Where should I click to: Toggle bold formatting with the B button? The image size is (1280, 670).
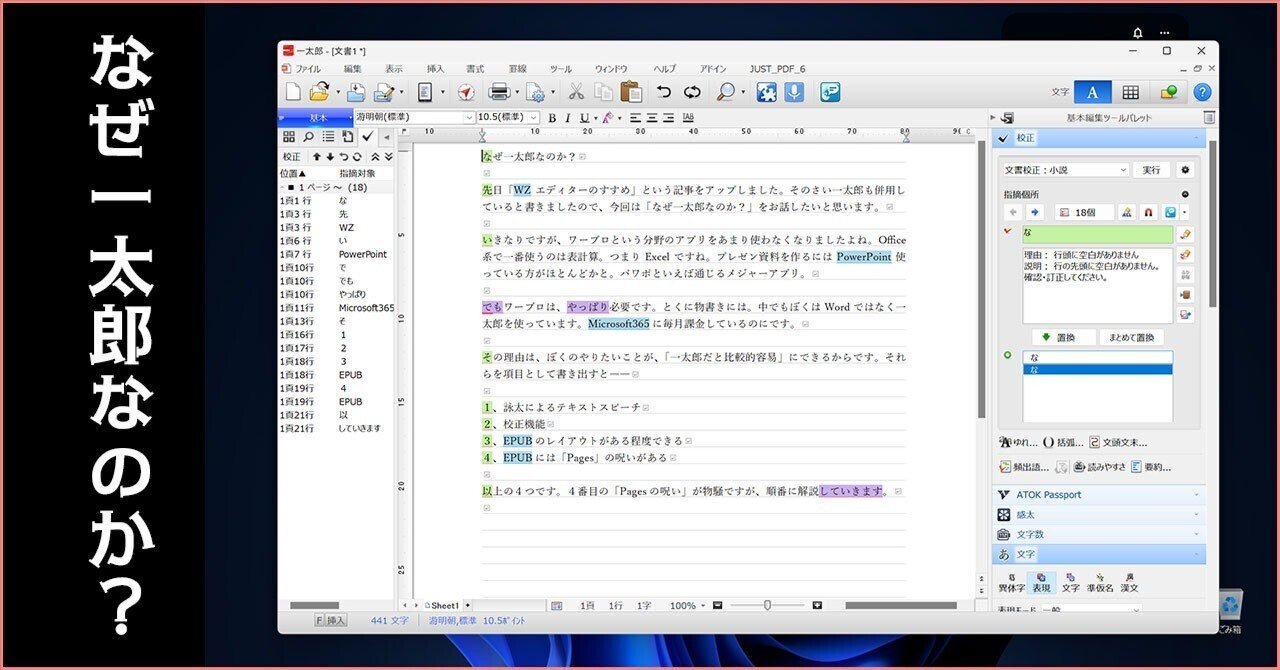tap(551, 117)
